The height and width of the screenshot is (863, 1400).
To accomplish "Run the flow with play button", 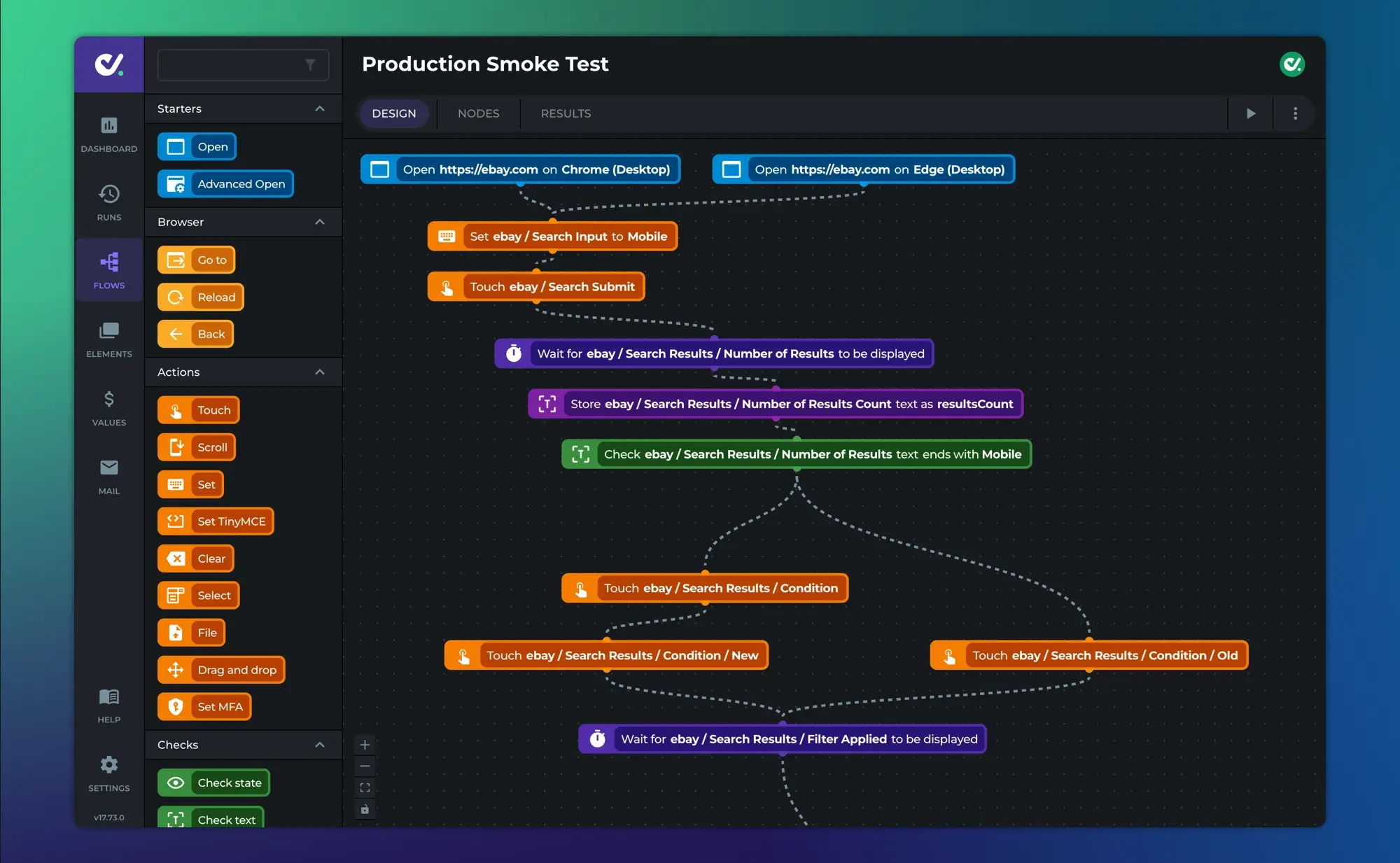I will point(1251,113).
